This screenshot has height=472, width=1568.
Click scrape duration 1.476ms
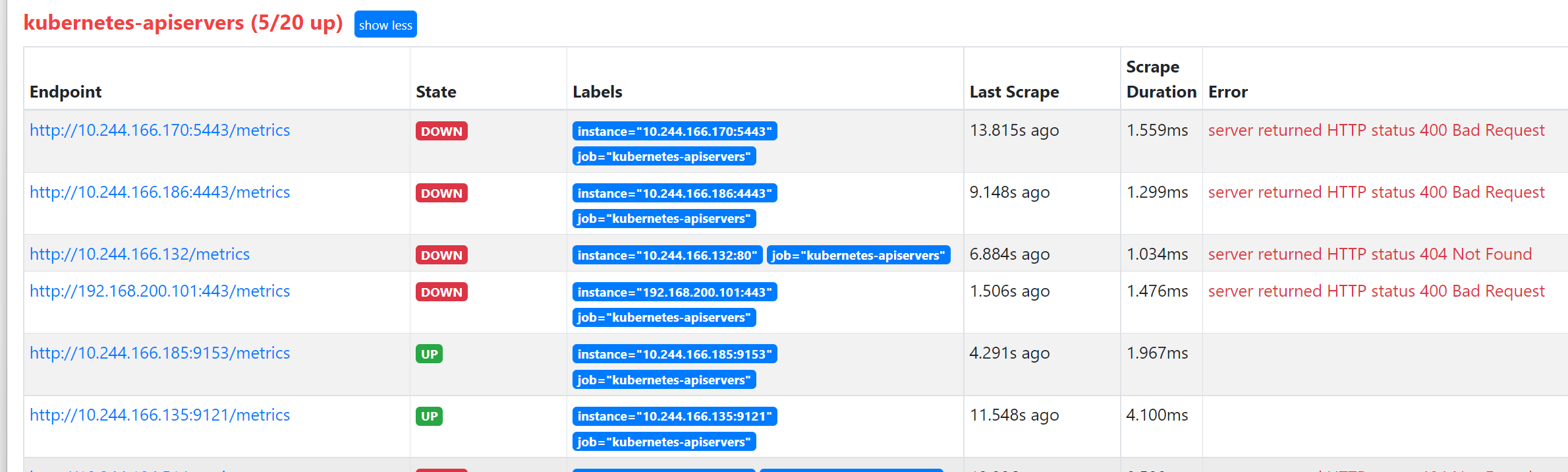click(x=1158, y=291)
